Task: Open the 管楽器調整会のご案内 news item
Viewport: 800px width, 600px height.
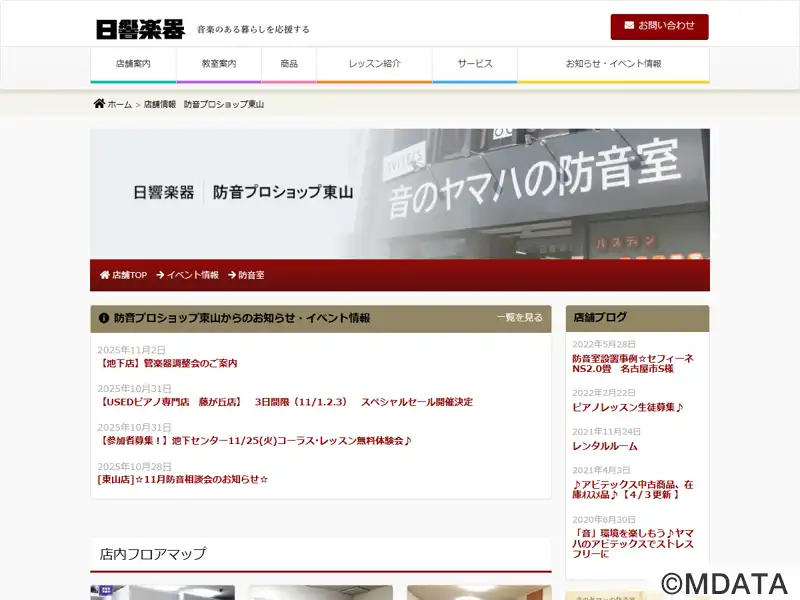Action: pyautogui.click(x=168, y=363)
